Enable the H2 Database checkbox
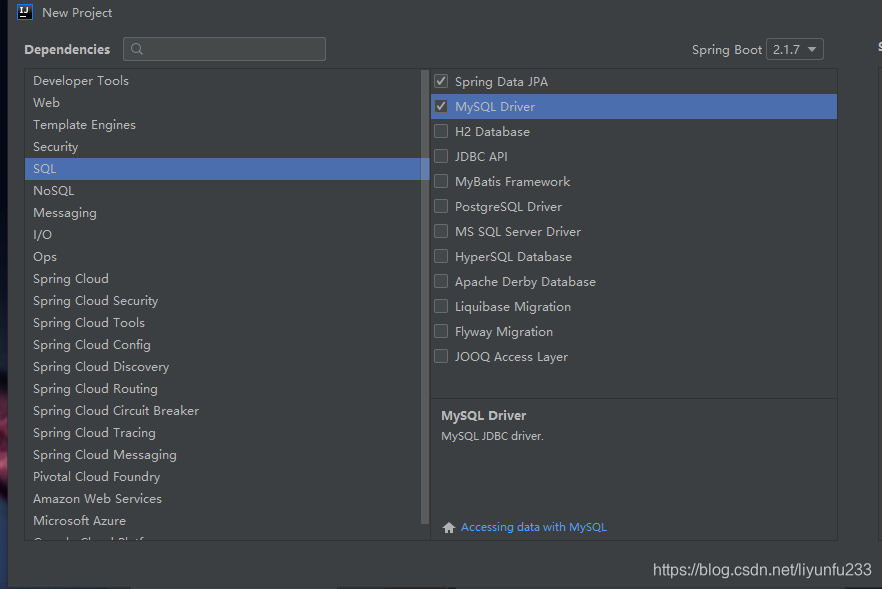 tap(441, 131)
